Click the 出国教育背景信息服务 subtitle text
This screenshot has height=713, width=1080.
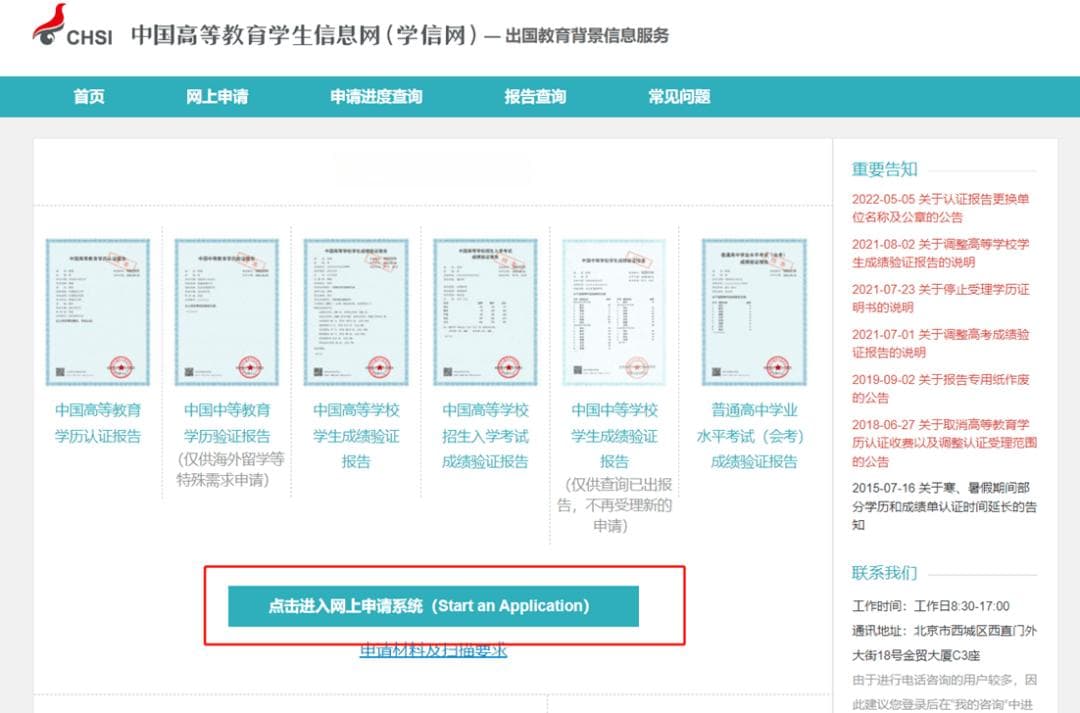[587, 35]
